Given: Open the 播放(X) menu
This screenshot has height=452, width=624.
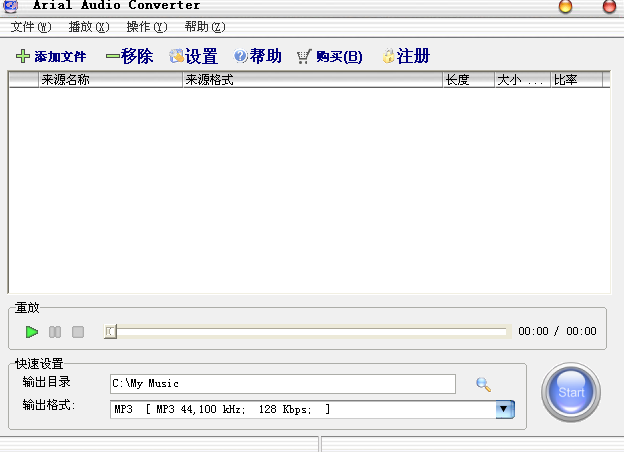Looking at the screenshot, I should click(89, 27).
